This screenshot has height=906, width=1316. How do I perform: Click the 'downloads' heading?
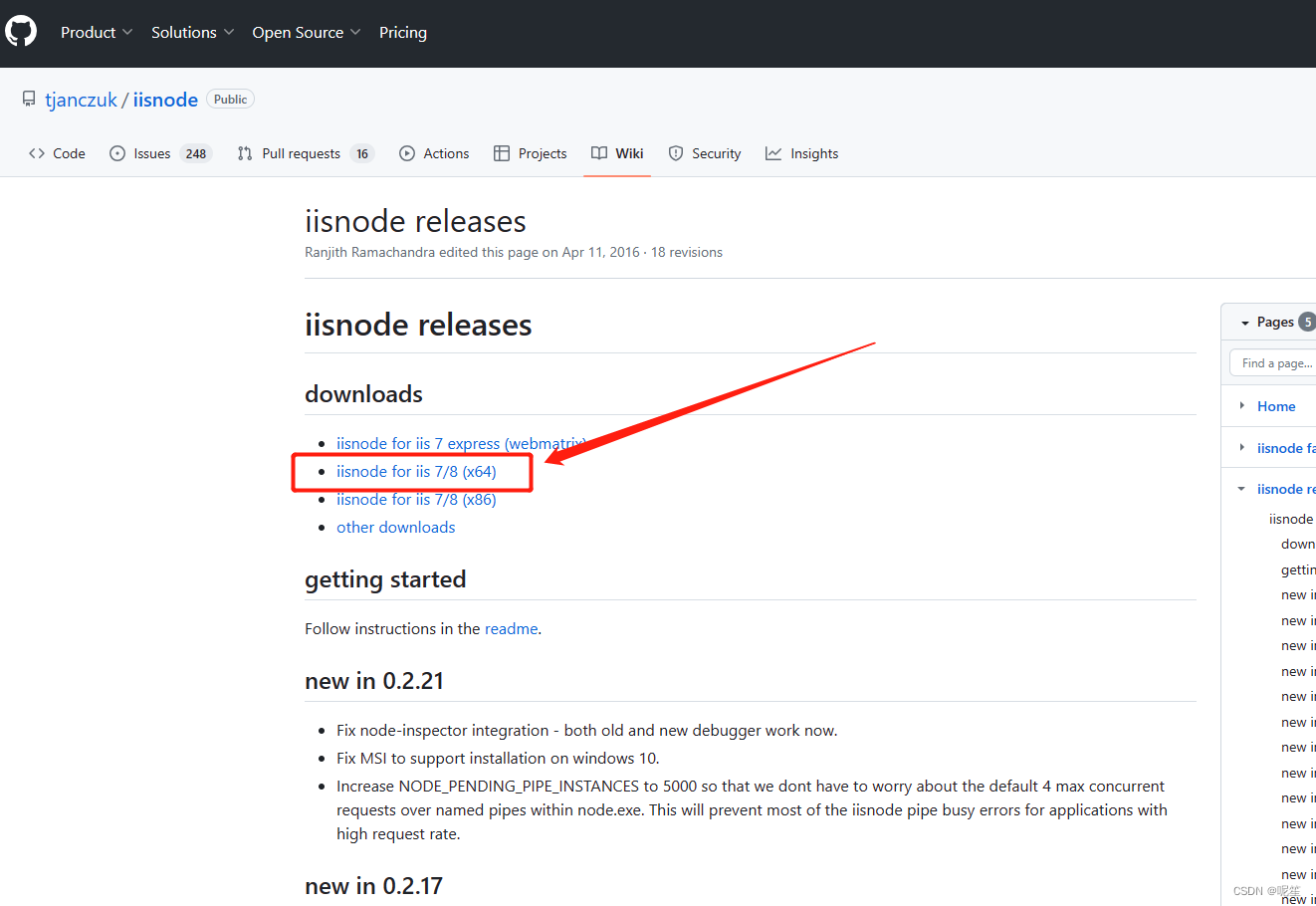pyautogui.click(x=363, y=394)
